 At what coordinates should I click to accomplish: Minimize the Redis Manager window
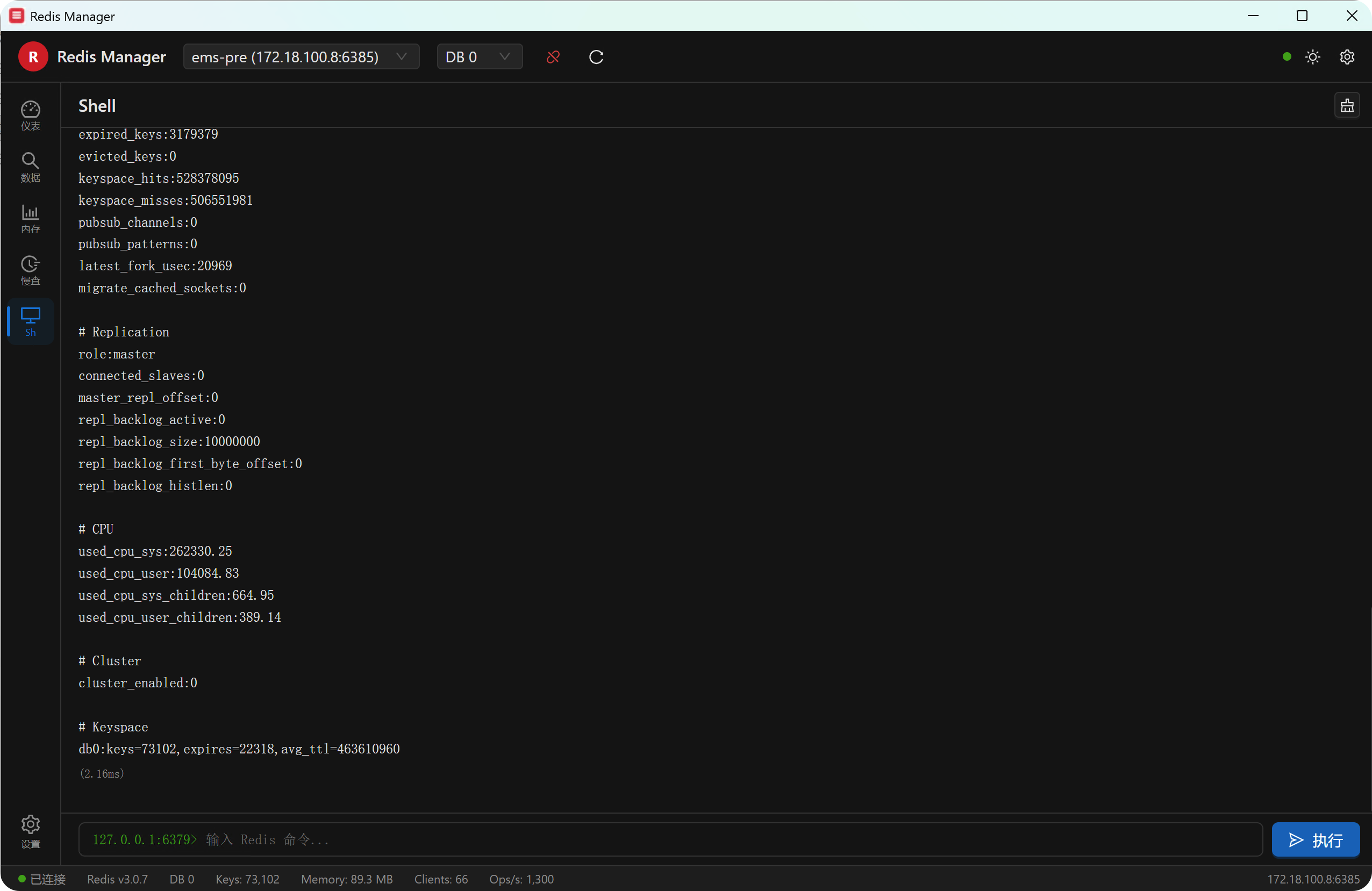coord(1253,16)
